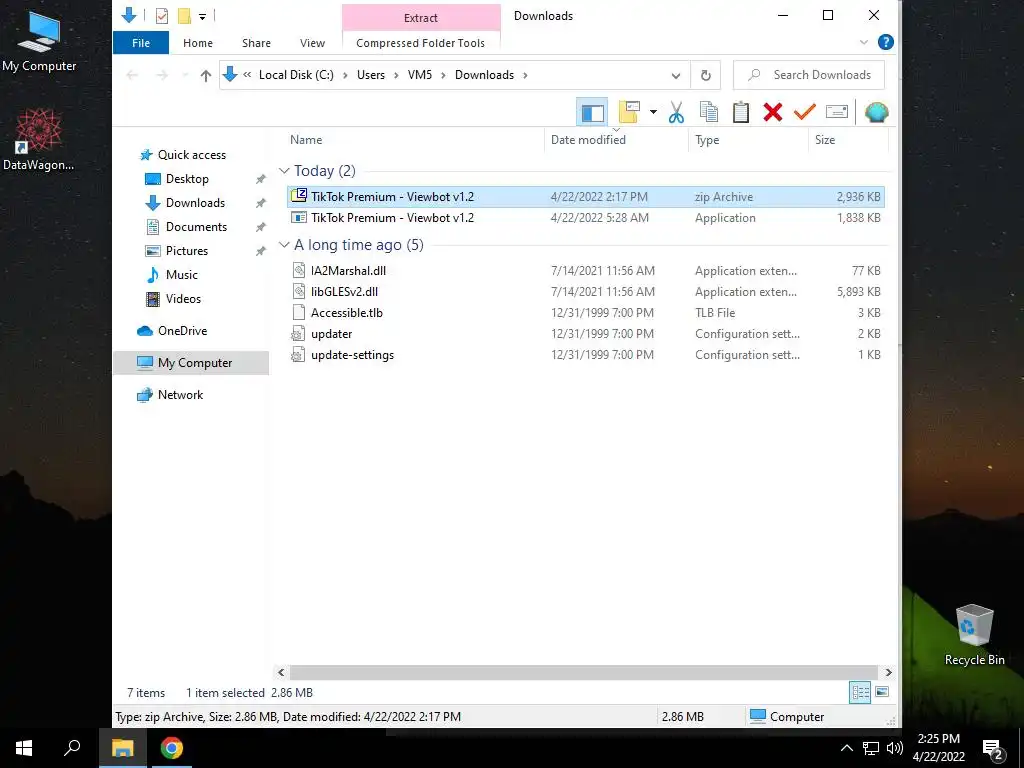Image resolution: width=1024 pixels, height=768 pixels.
Task: Switch to the View ribbon tab
Action: point(312,43)
